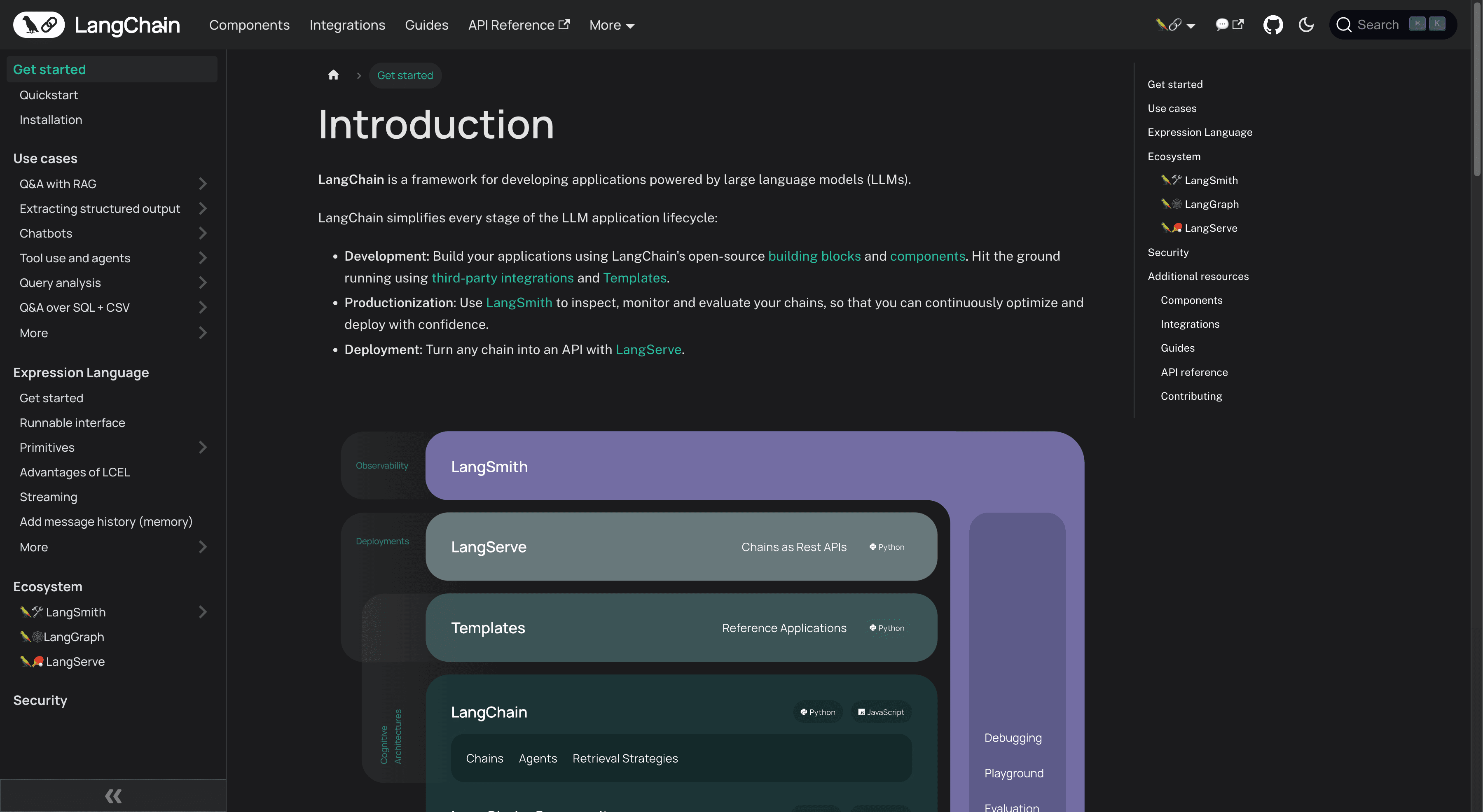Click the home breadcrumb icon
This screenshot has width=1483, height=812.
[333, 75]
